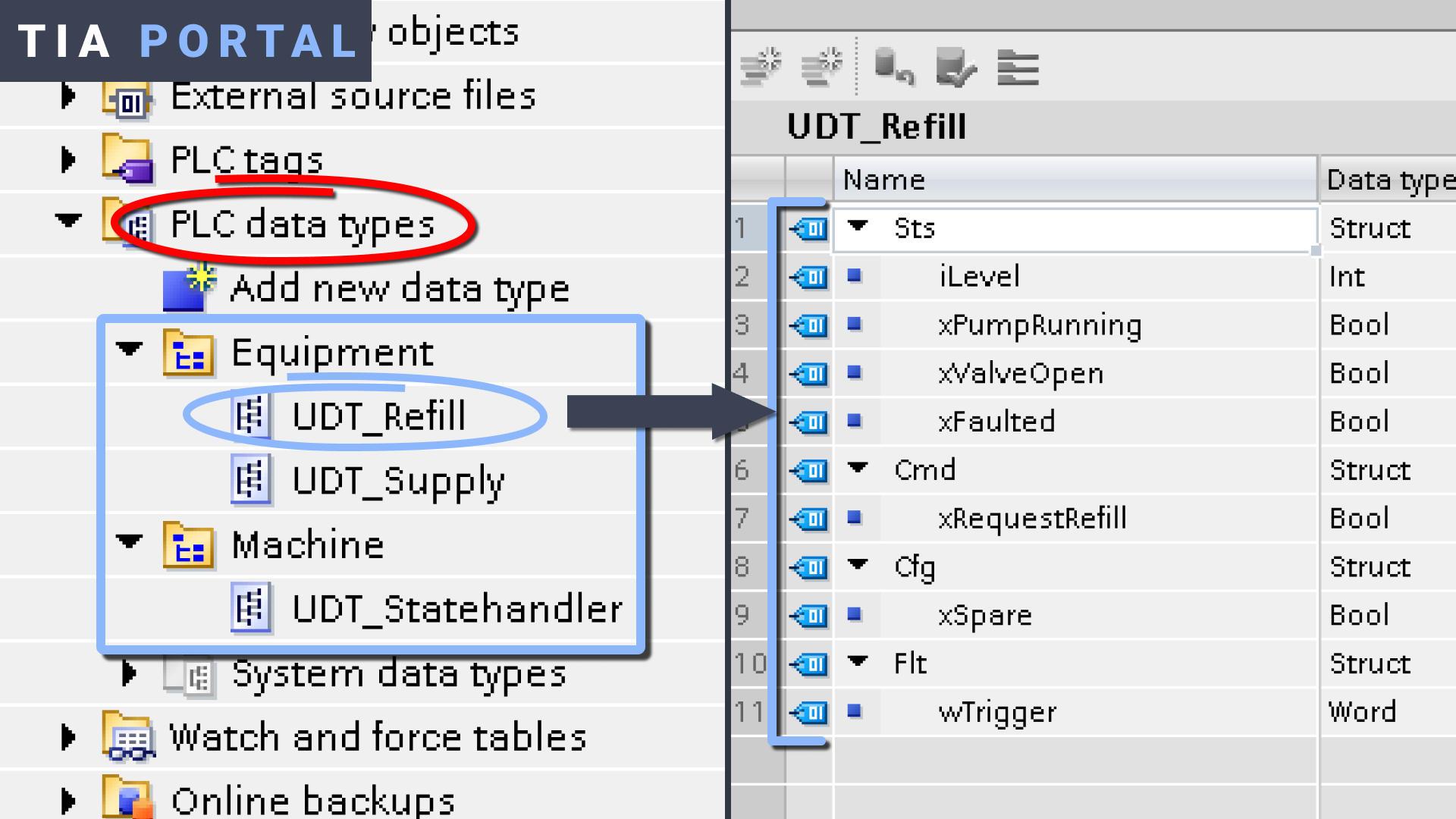1456x819 pixels.
Task: Click the Int data type cell
Action: [x=1389, y=277]
